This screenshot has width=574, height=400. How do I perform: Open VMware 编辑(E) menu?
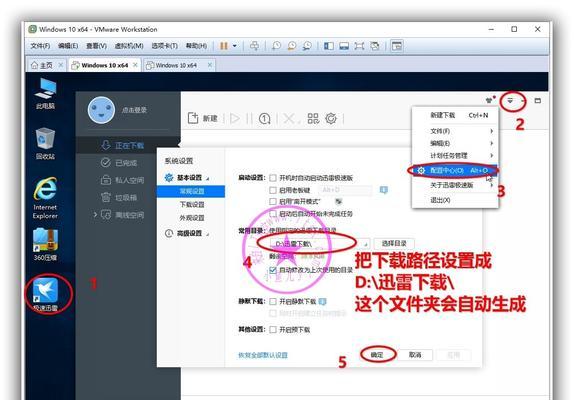tap(68, 46)
